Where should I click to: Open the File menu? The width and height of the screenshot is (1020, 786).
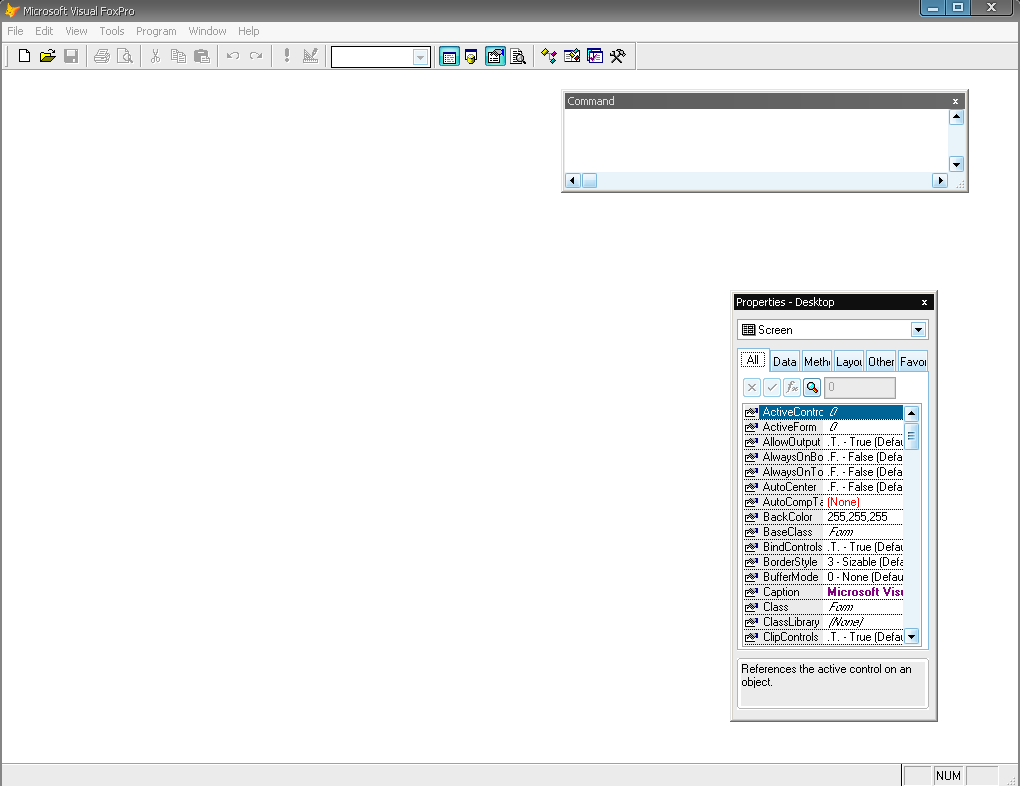(x=16, y=31)
